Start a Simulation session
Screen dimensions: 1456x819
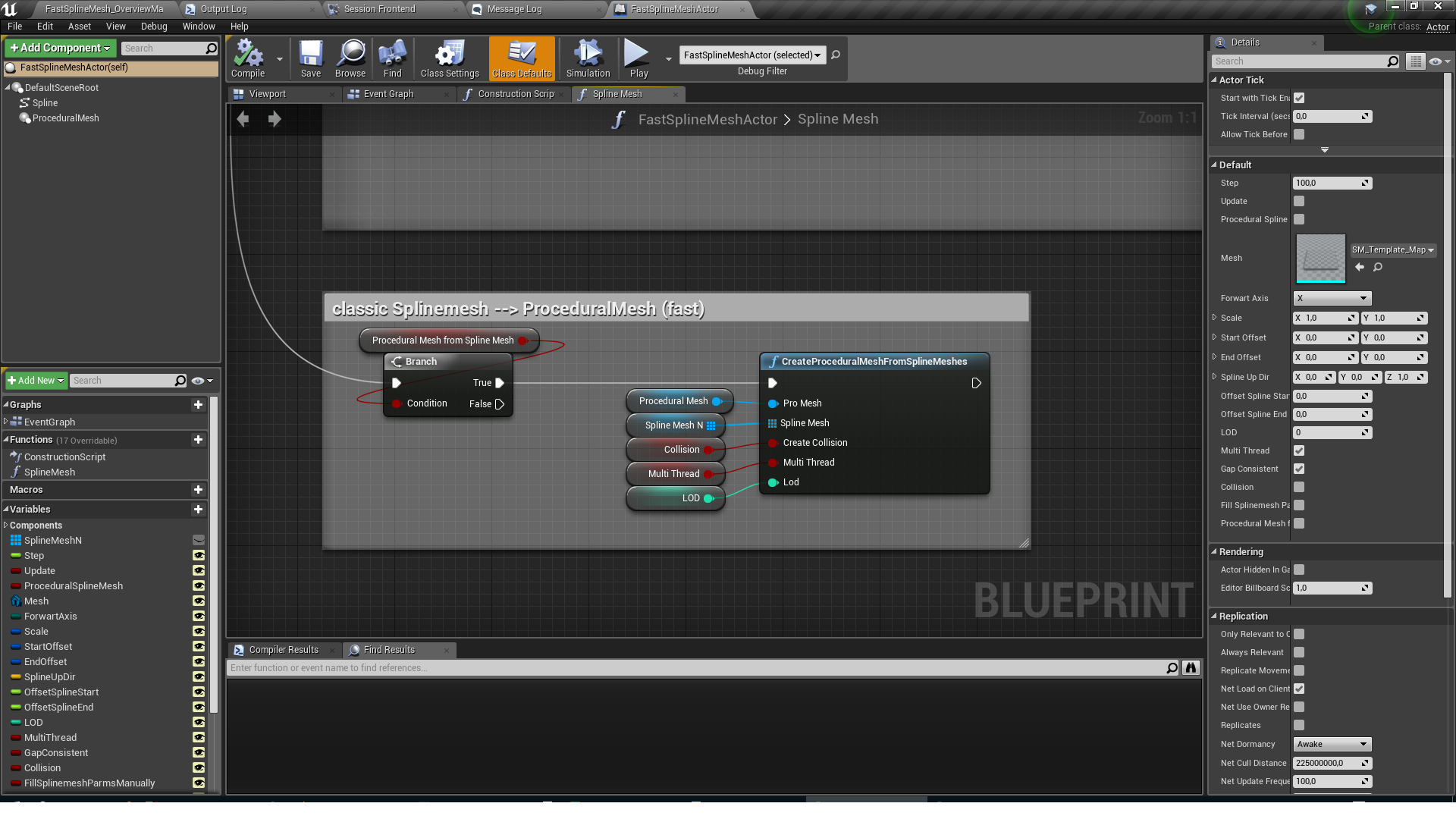tap(588, 57)
